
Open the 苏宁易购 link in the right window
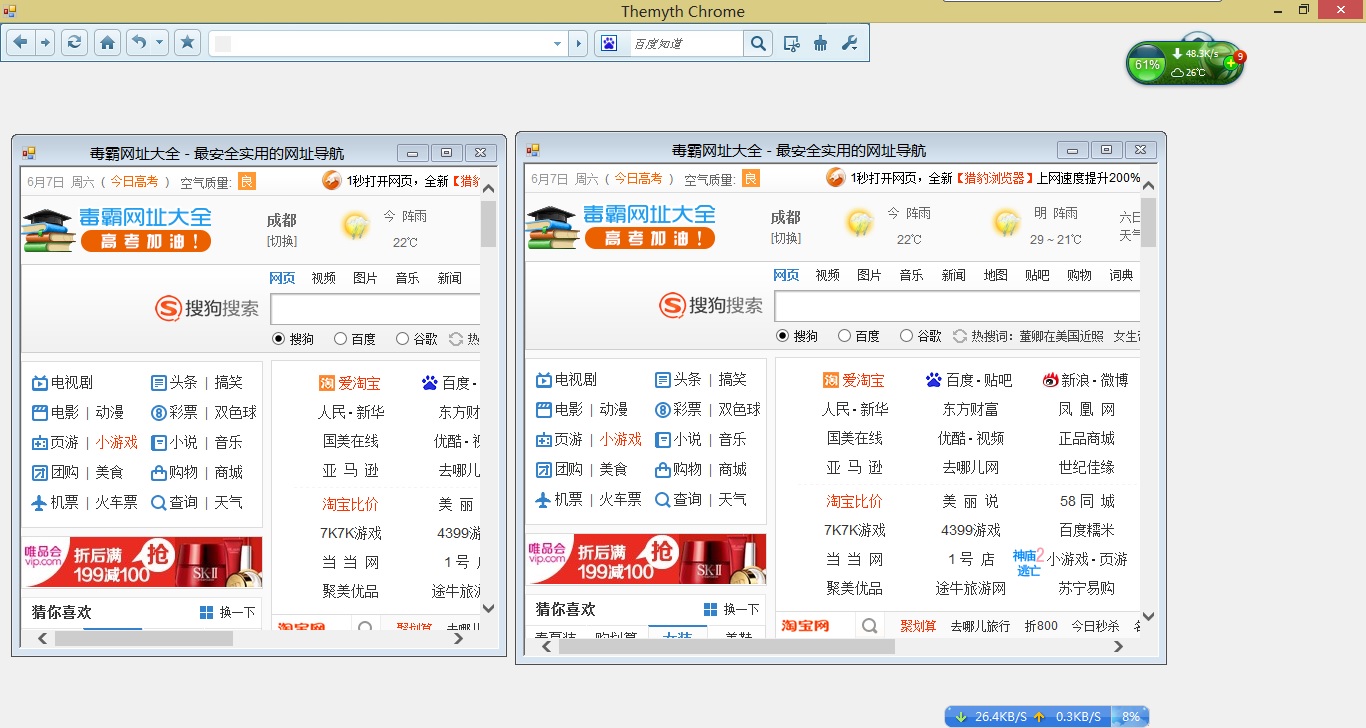pyautogui.click(x=1086, y=588)
